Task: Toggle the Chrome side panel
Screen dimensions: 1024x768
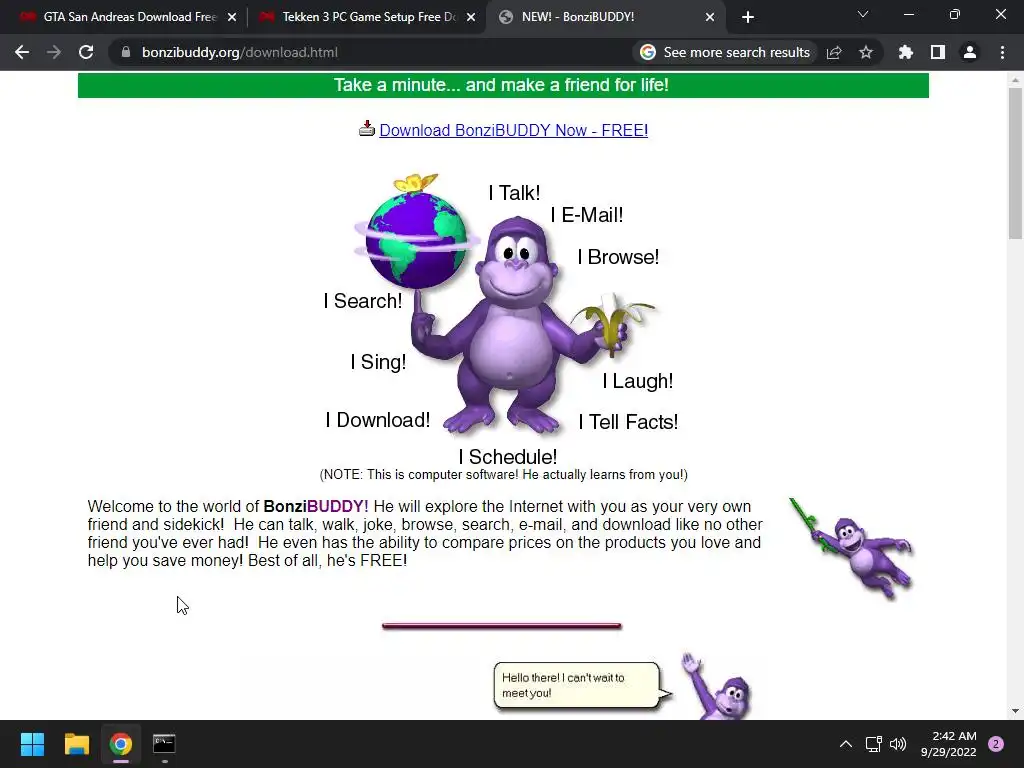Action: [938, 52]
